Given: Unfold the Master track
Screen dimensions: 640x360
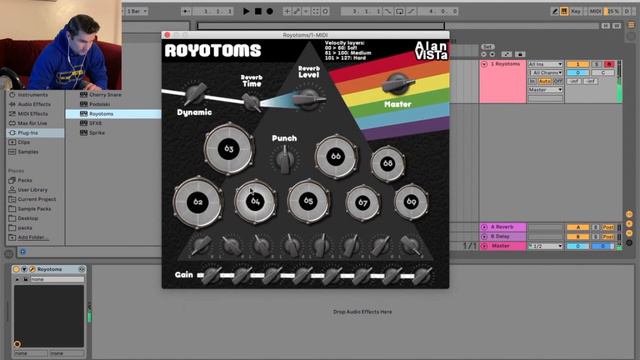Looking at the screenshot, I should tap(484, 246).
